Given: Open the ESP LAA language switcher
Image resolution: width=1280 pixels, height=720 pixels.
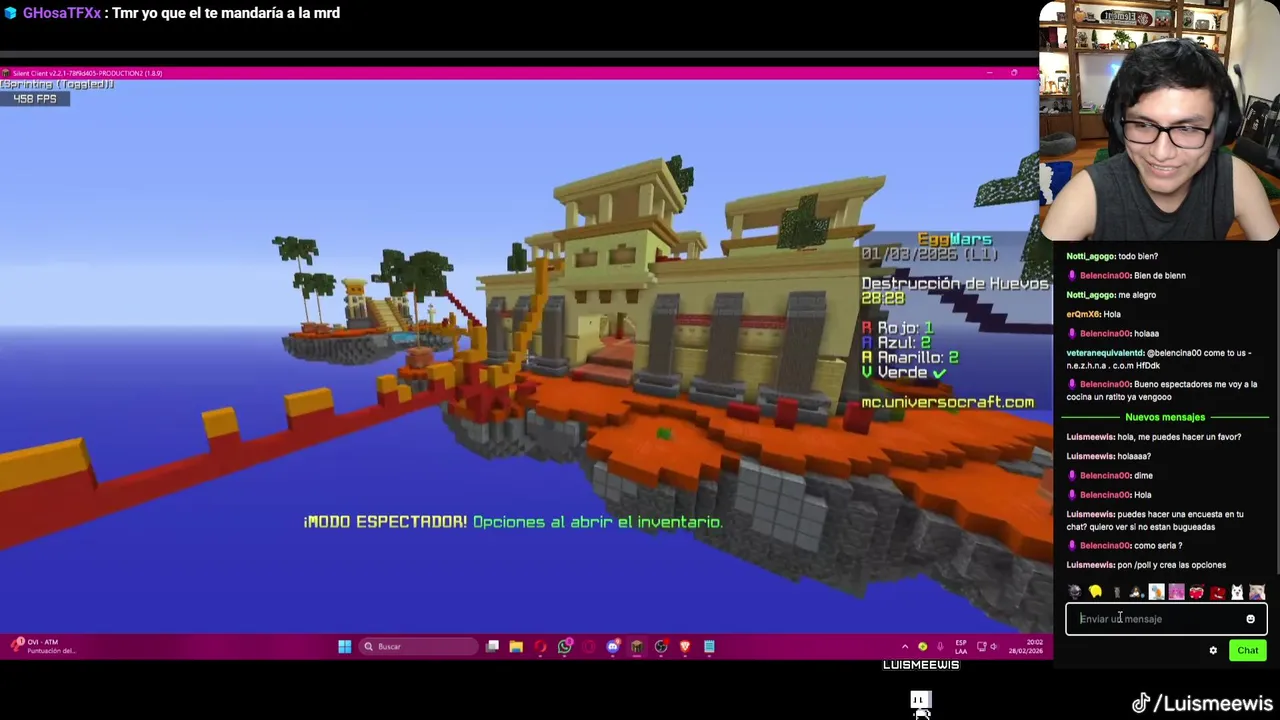Looking at the screenshot, I should [961, 646].
